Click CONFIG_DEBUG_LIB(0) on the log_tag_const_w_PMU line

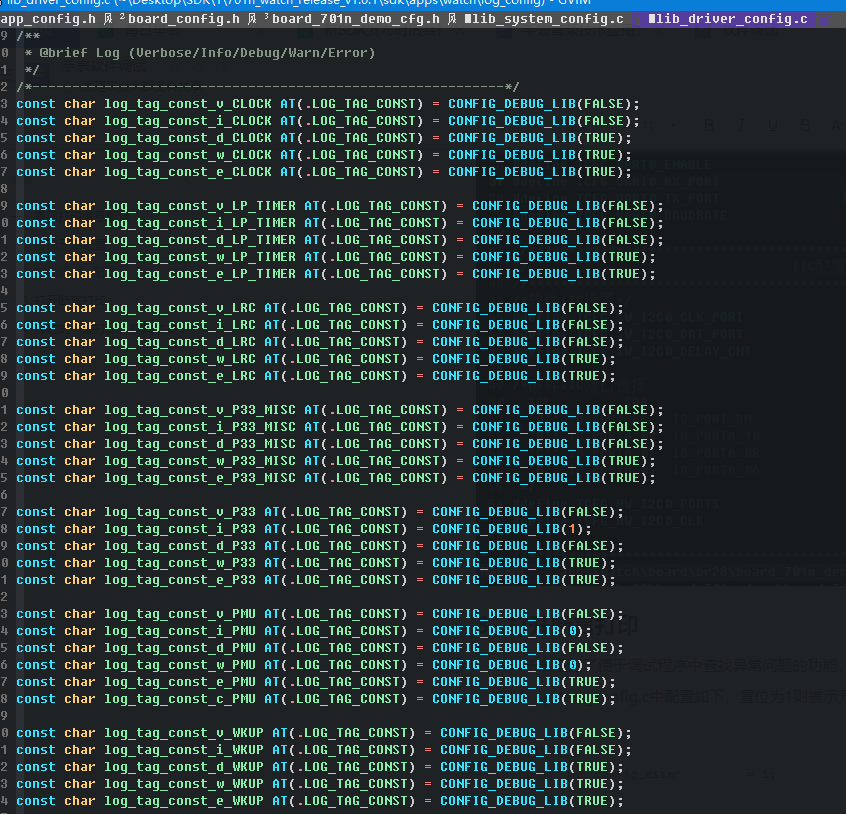[x=508, y=665]
